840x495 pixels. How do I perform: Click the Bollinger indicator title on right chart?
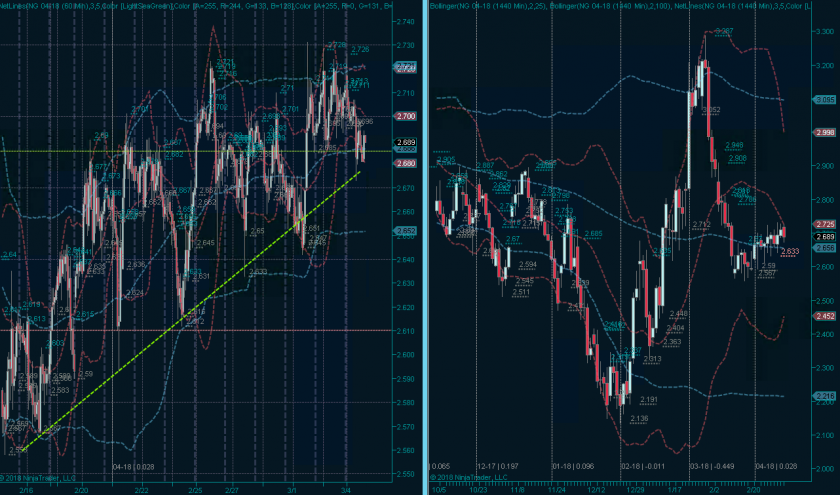tap(620, 6)
